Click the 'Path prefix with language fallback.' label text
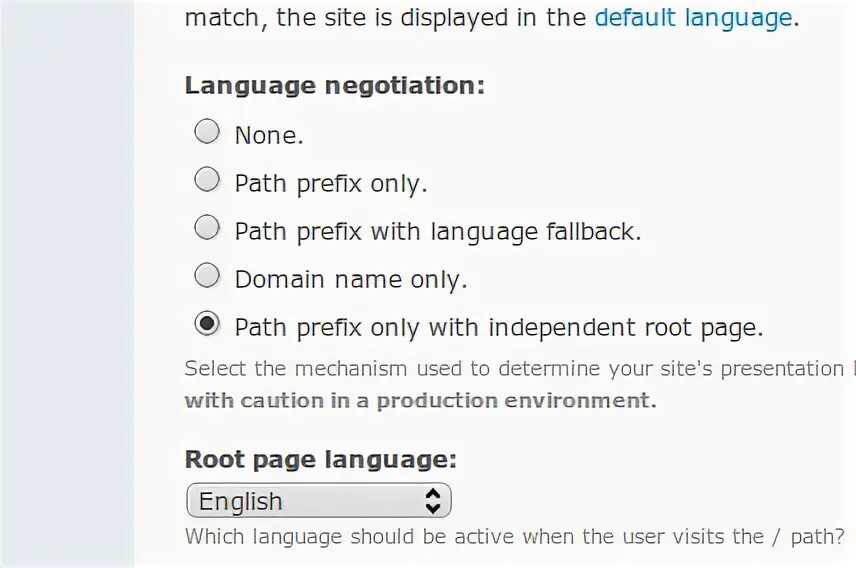 [437, 231]
